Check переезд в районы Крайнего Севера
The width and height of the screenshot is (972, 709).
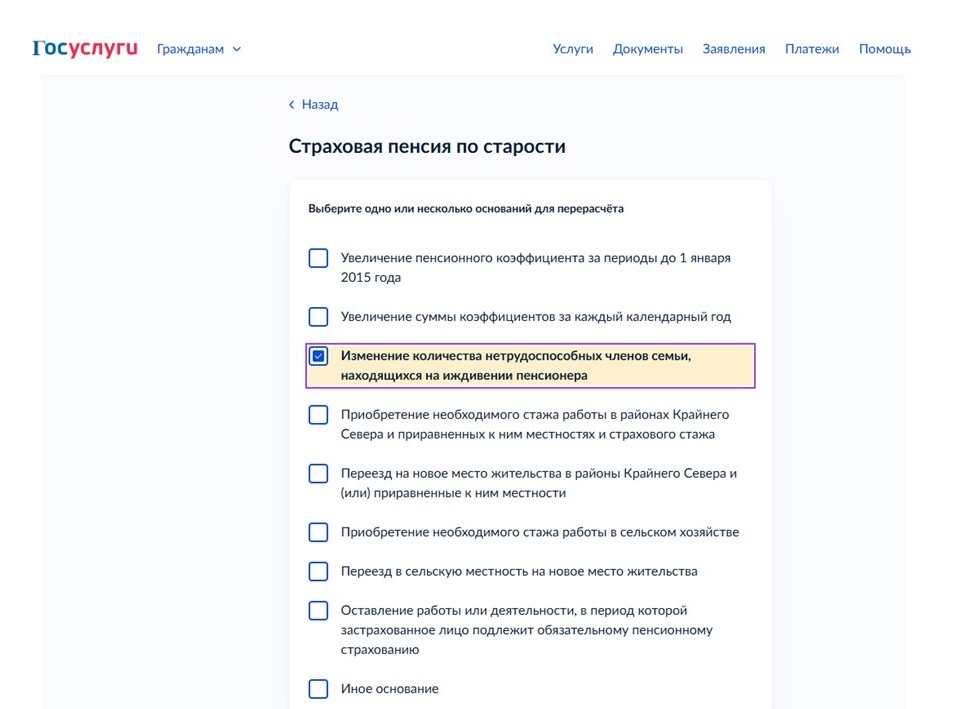(x=318, y=473)
